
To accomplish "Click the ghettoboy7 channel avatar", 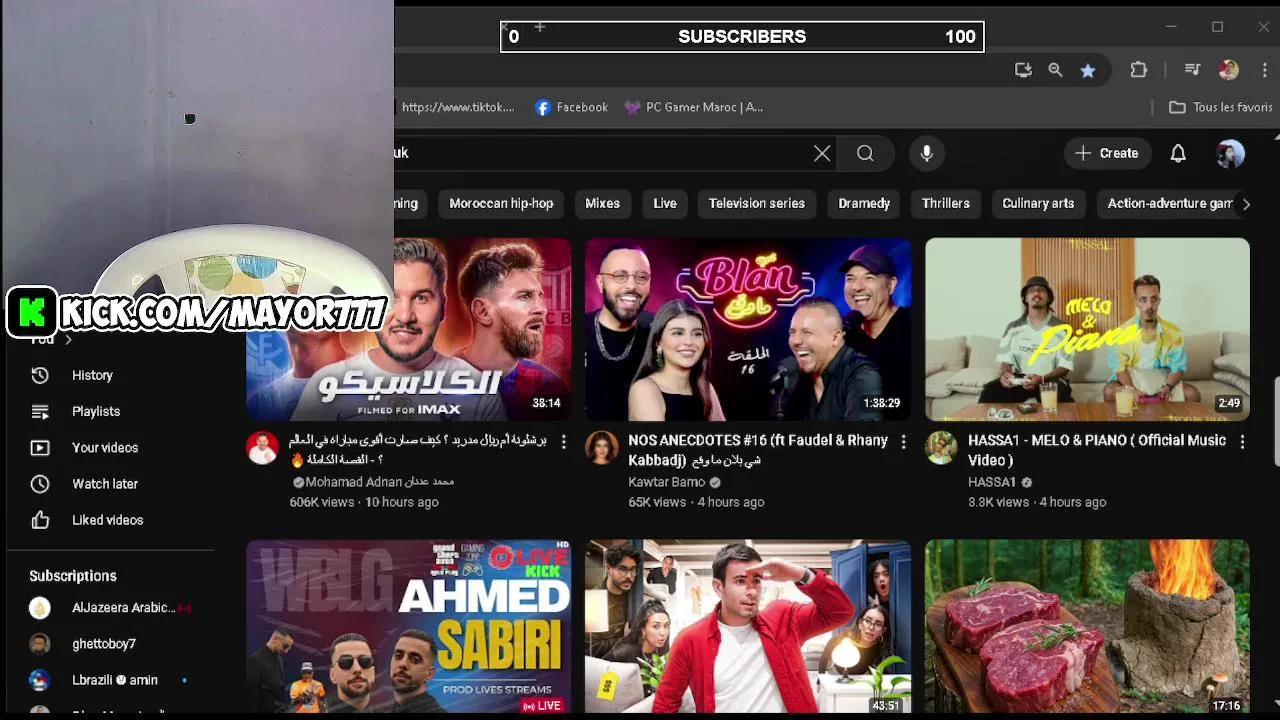I will [x=40, y=644].
